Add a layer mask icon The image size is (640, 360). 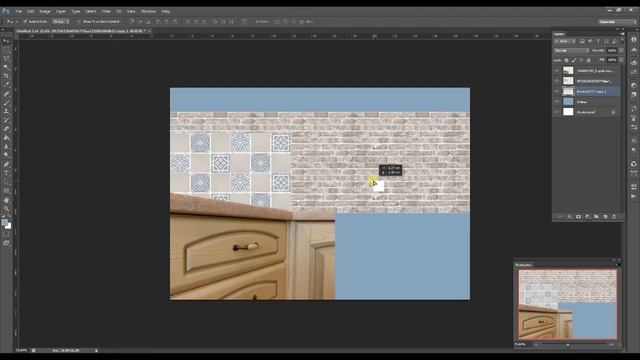tap(578, 217)
